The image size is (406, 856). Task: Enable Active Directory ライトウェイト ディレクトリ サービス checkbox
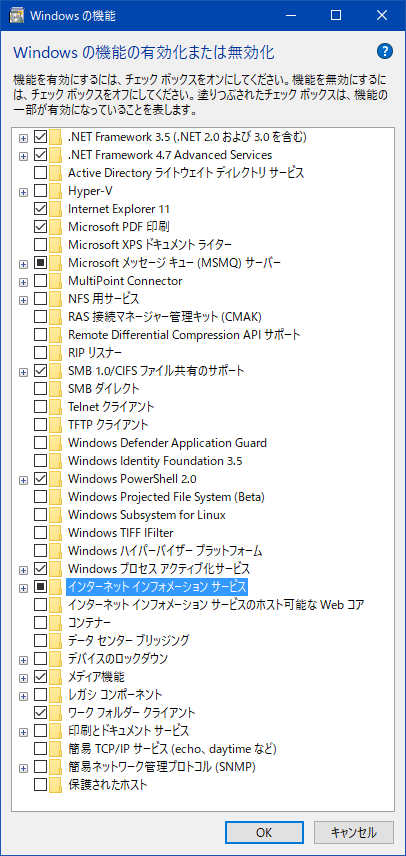point(40,173)
